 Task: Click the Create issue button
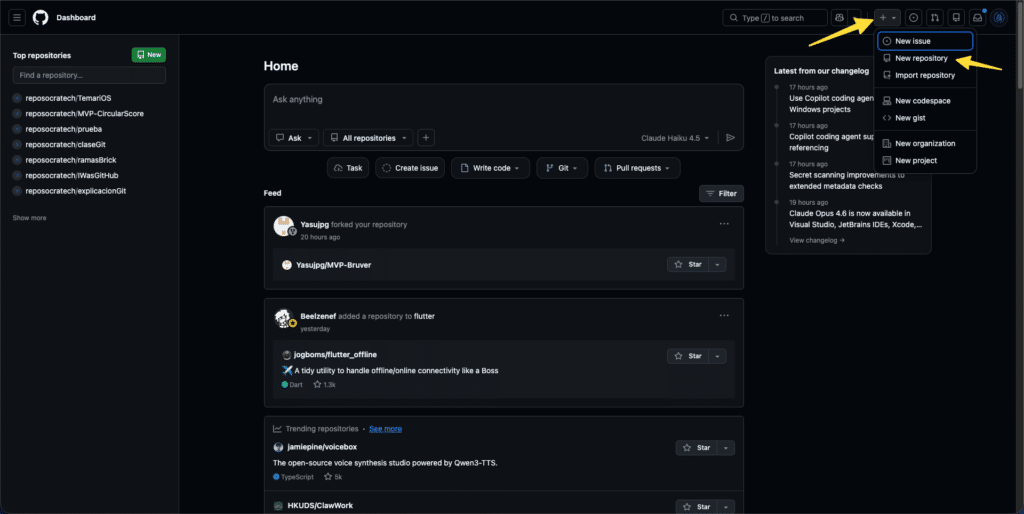pos(410,168)
